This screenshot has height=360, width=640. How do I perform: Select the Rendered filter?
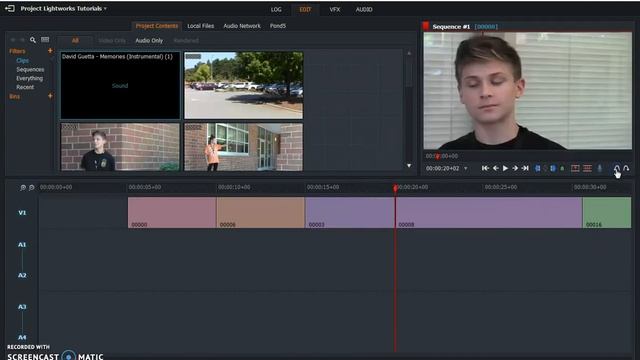tap(186, 40)
